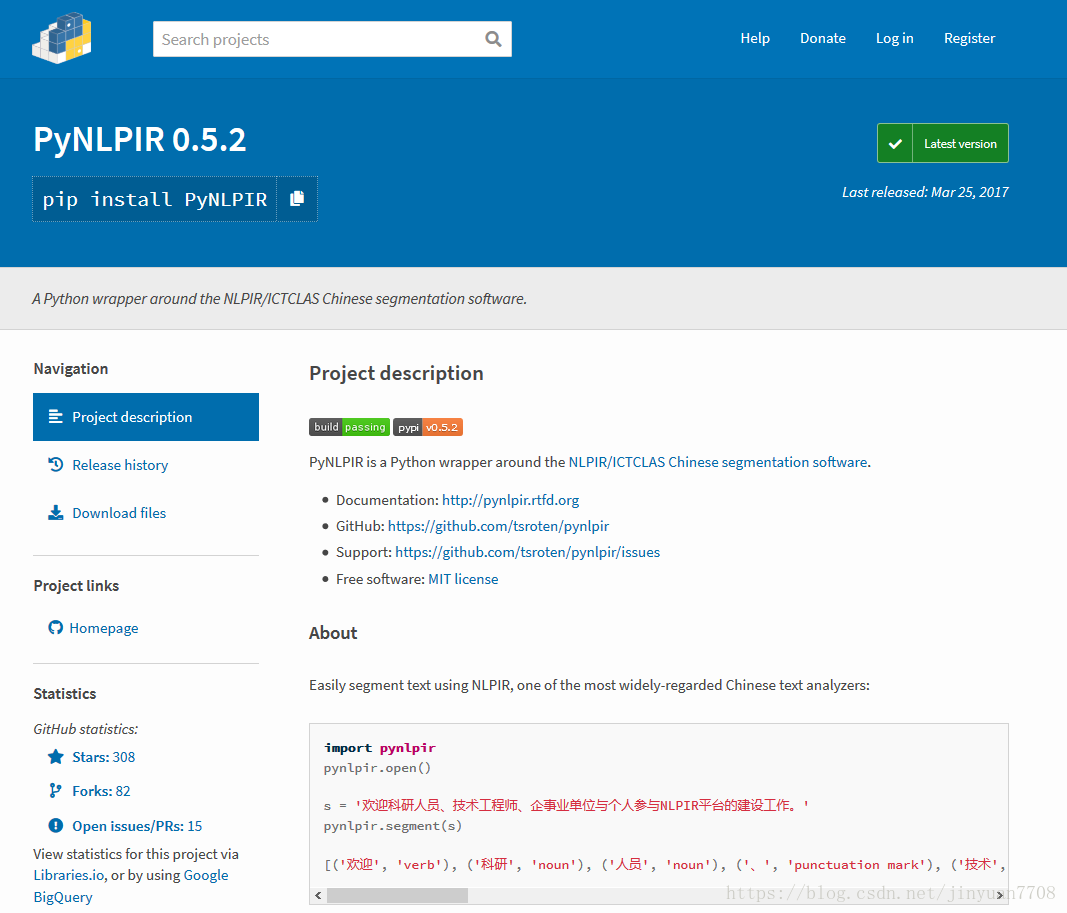Click the green checkmark icon on Latest version
Viewport: 1067px width, 913px height.
tap(895, 144)
